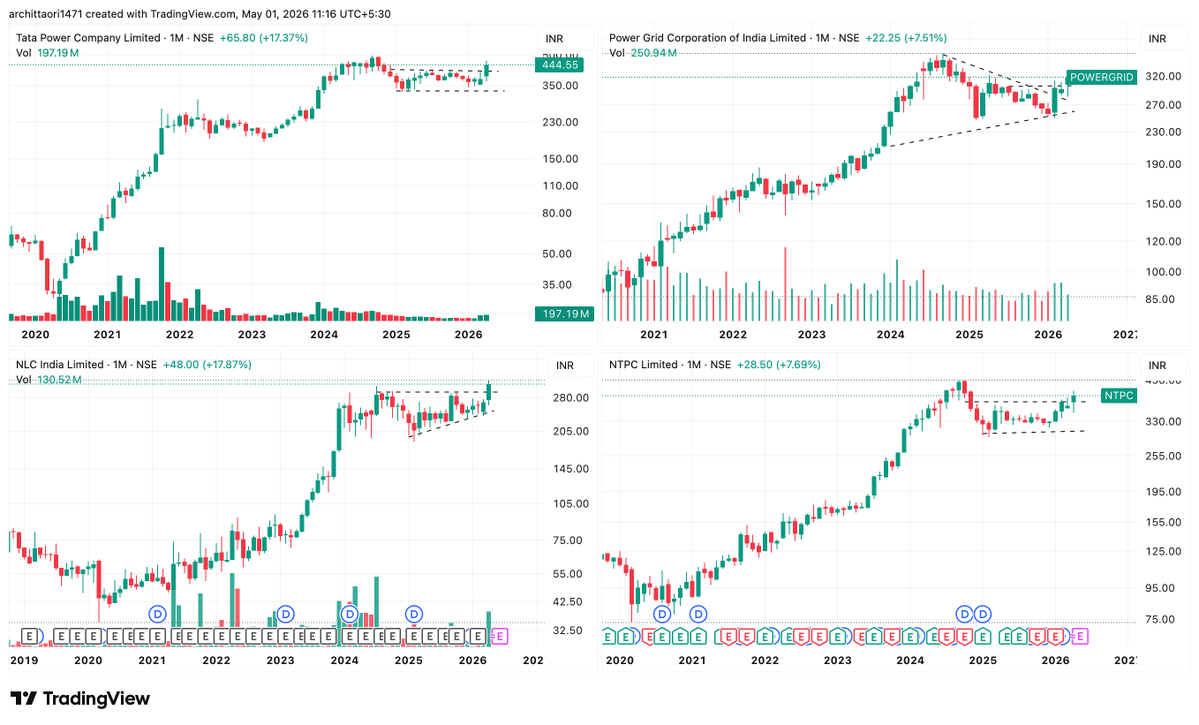This screenshot has width=1199, height=725.
Task: Click the dividend marker near 2021 on NTPC chart
Action: pos(698,613)
